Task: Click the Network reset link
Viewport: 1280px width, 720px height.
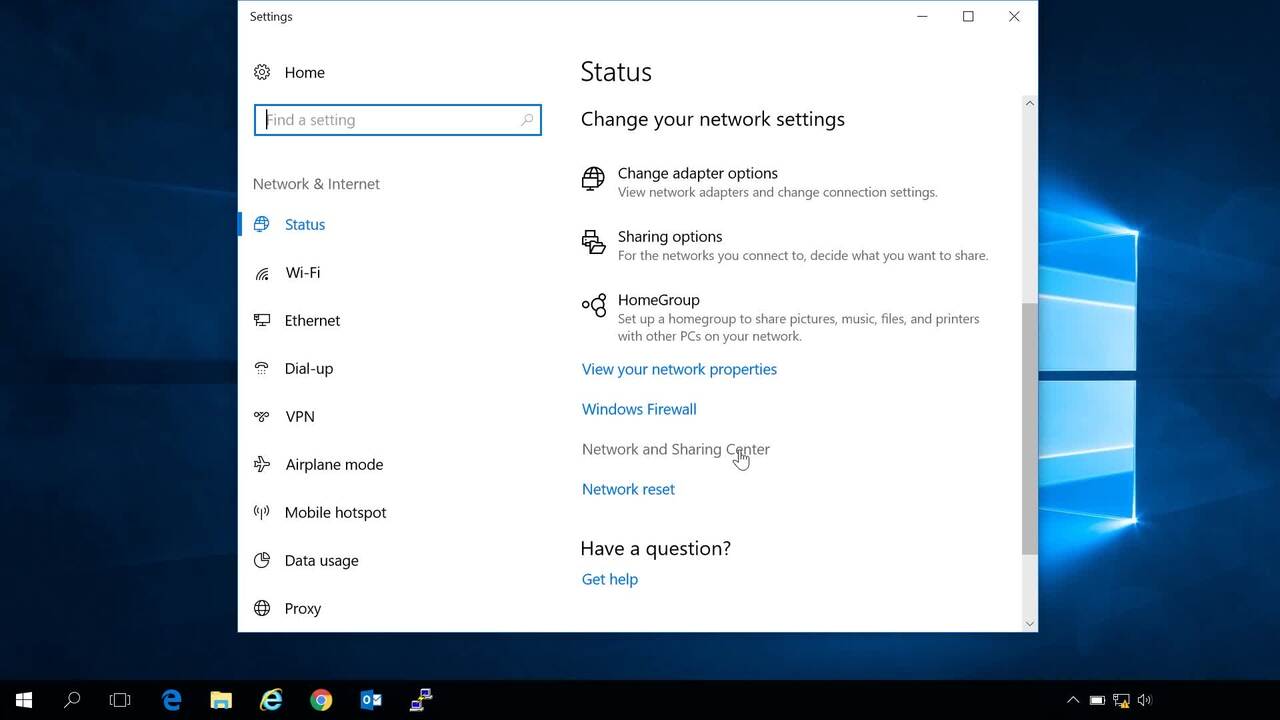Action: point(628,490)
